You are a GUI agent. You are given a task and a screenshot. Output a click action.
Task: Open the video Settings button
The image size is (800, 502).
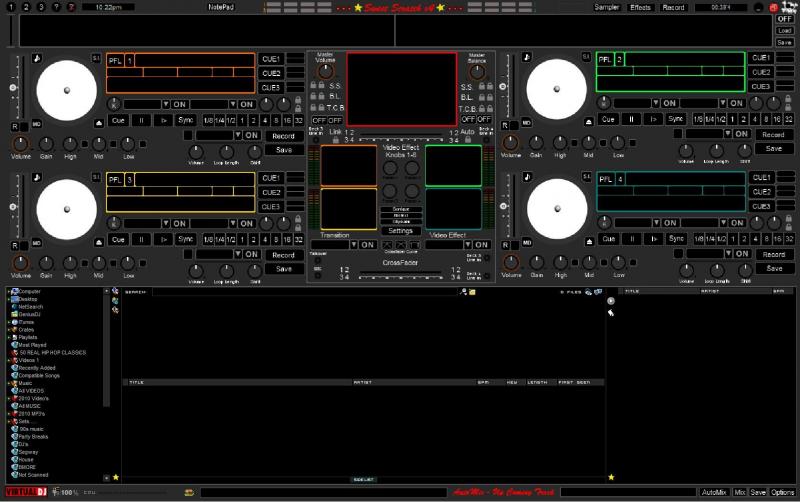click(x=401, y=231)
